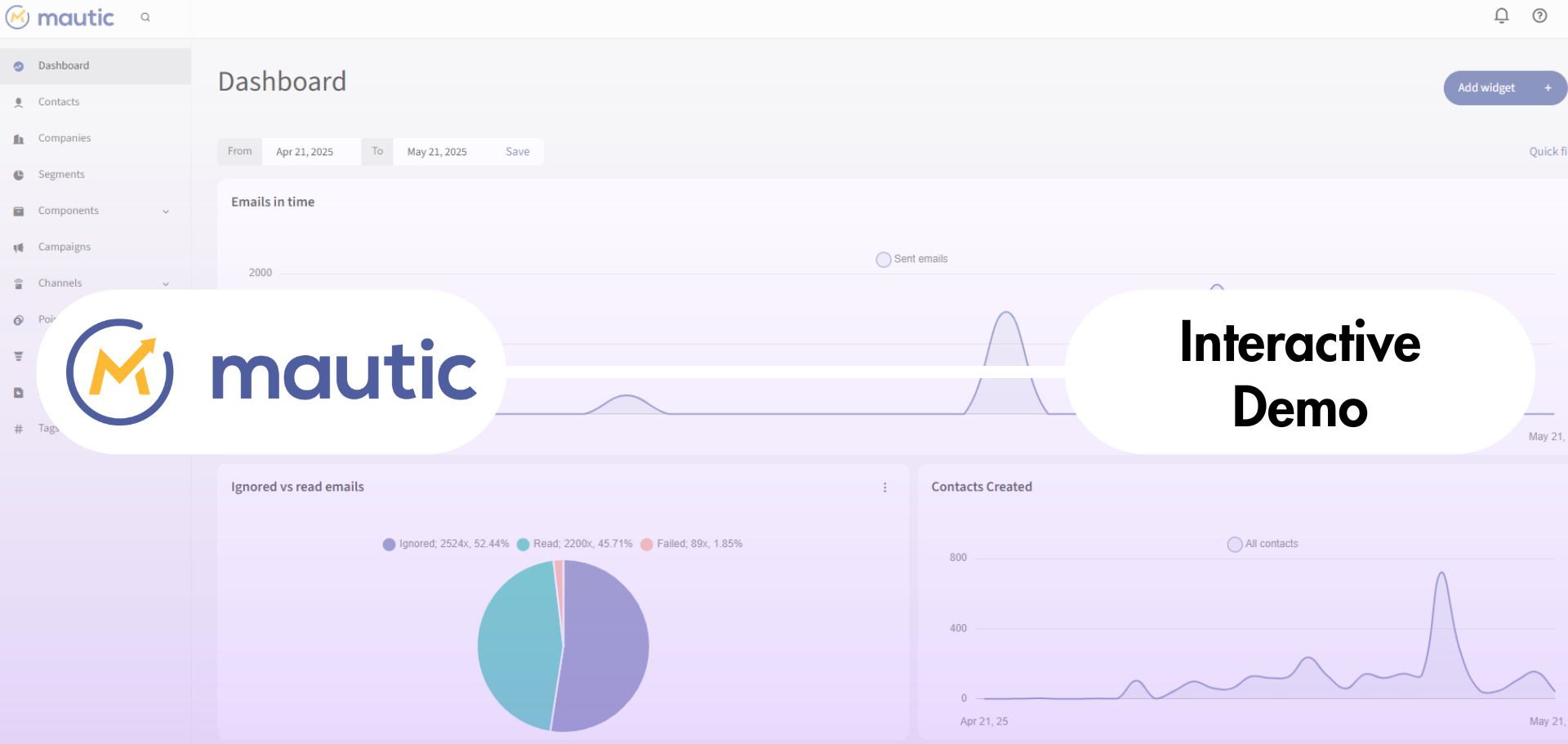Open the three-dot menu on Ignored vs read emails
The width and height of the screenshot is (1568, 744).
pyautogui.click(x=884, y=488)
